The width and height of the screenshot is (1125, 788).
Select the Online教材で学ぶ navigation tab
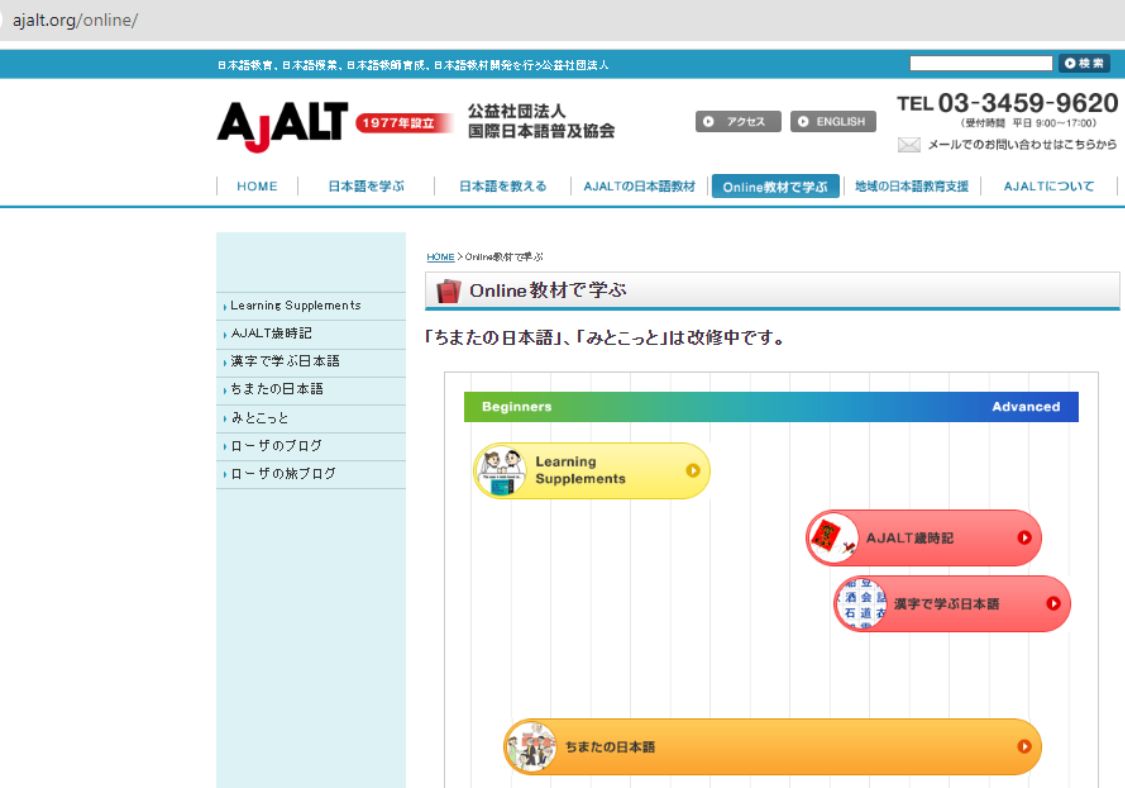click(x=775, y=187)
